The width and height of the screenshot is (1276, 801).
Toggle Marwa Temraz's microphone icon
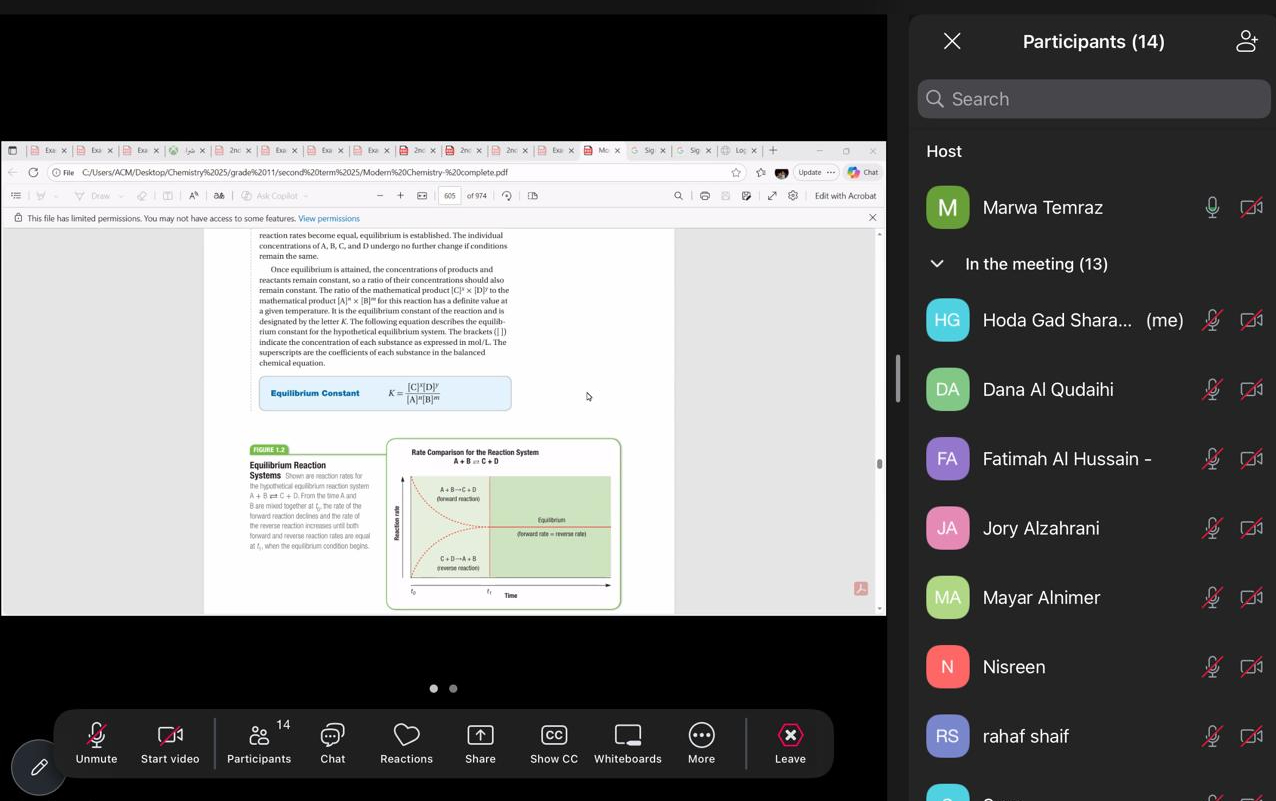[x=1212, y=208]
